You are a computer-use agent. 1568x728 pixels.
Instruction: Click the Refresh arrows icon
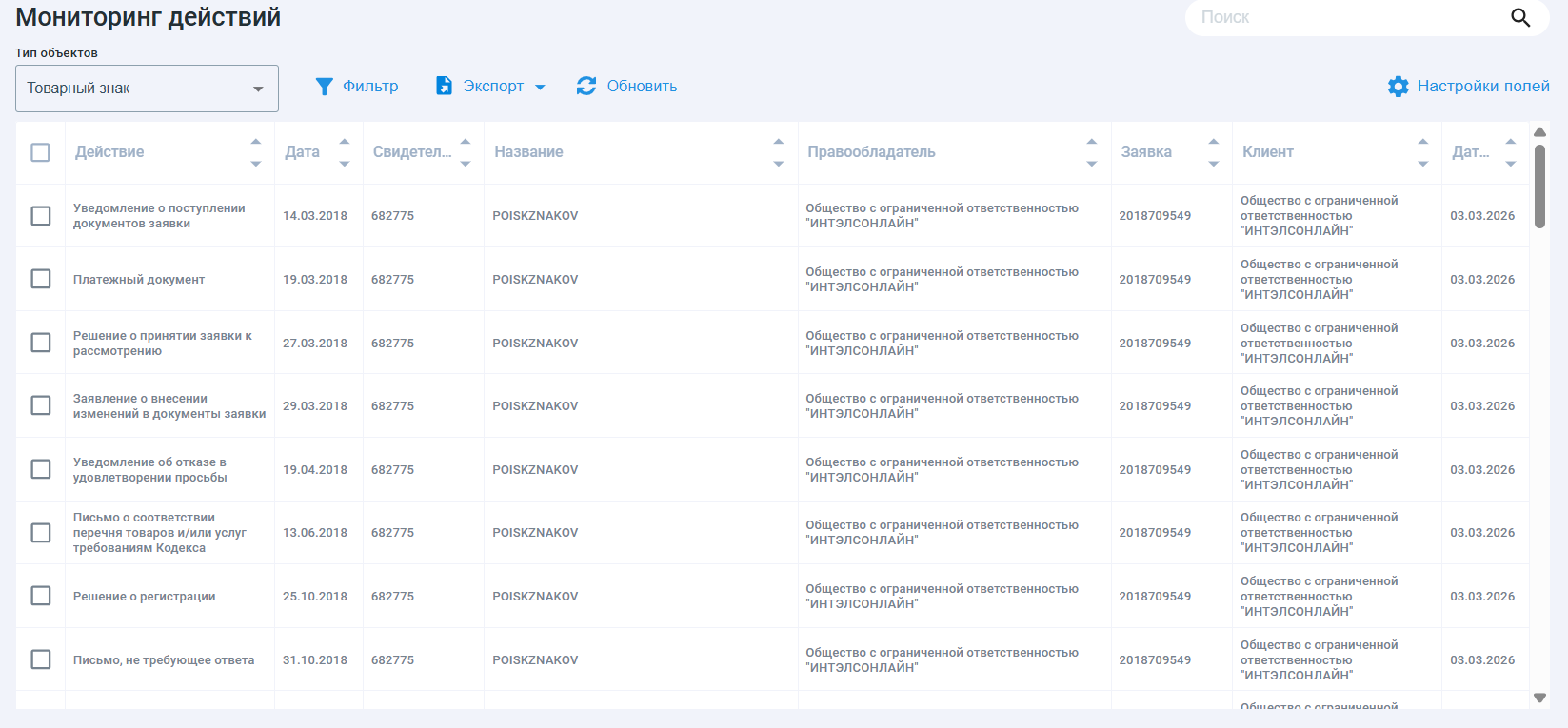click(x=586, y=86)
